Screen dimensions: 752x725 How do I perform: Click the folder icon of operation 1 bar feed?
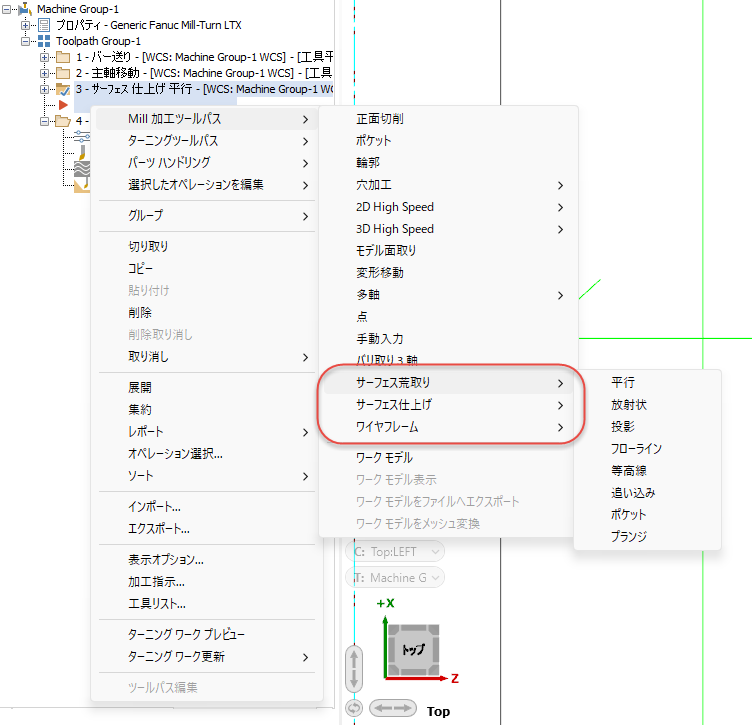63,58
